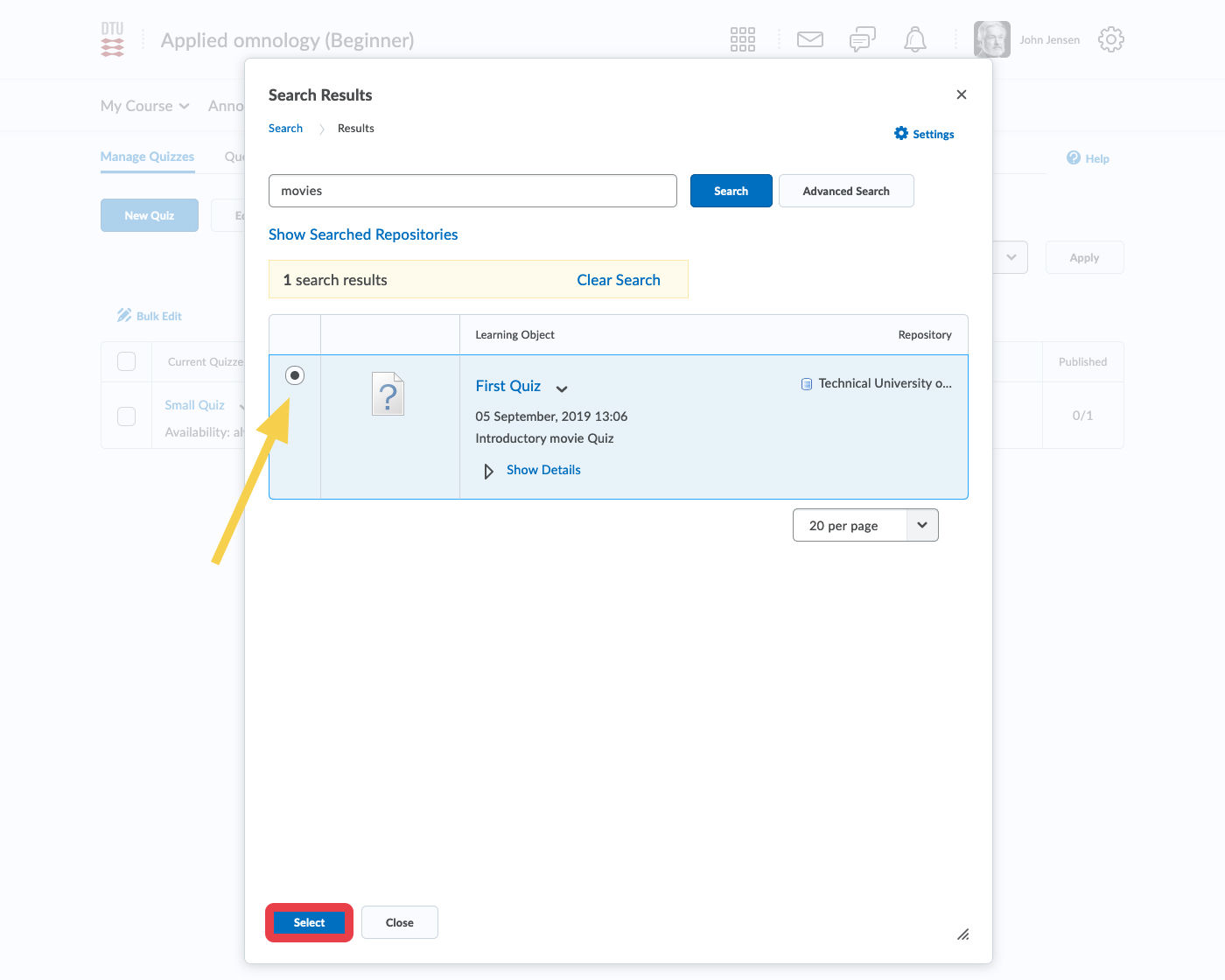1225x980 pixels.
Task: Expand the Show Details disclosure triangle
Action: (488, 471)
